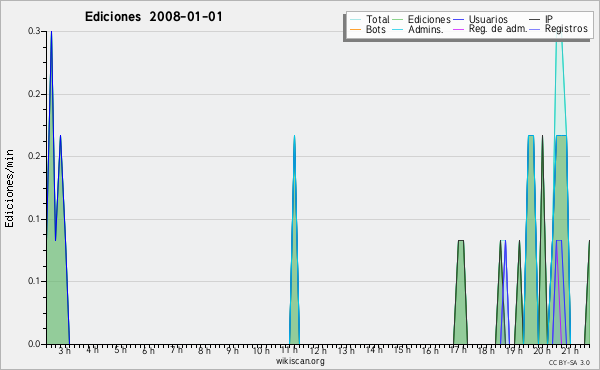The image size is (600, 370).
Task: Click the "16 h" x-axis label
Action: [x=429, y=350]
